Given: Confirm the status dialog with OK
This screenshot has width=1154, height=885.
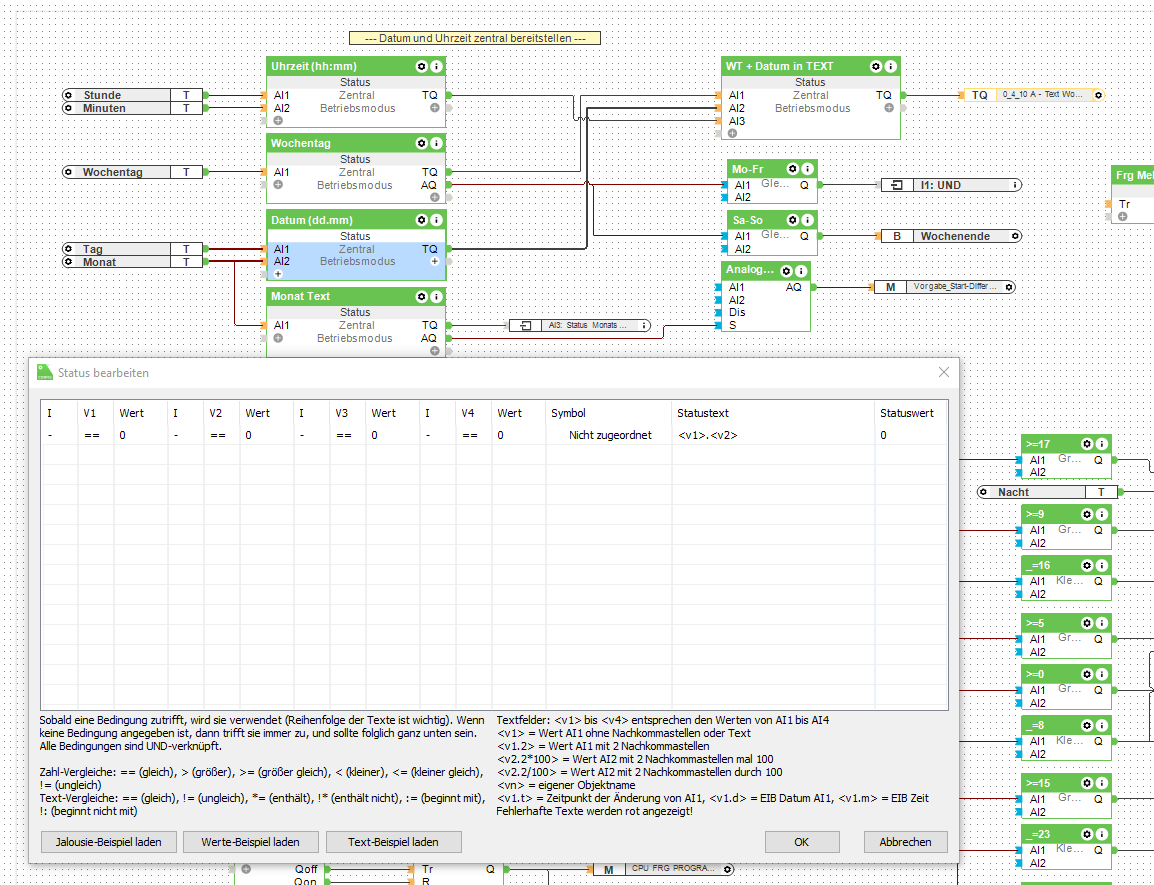Looking at the screenshot, I should (x=801, y=842).
